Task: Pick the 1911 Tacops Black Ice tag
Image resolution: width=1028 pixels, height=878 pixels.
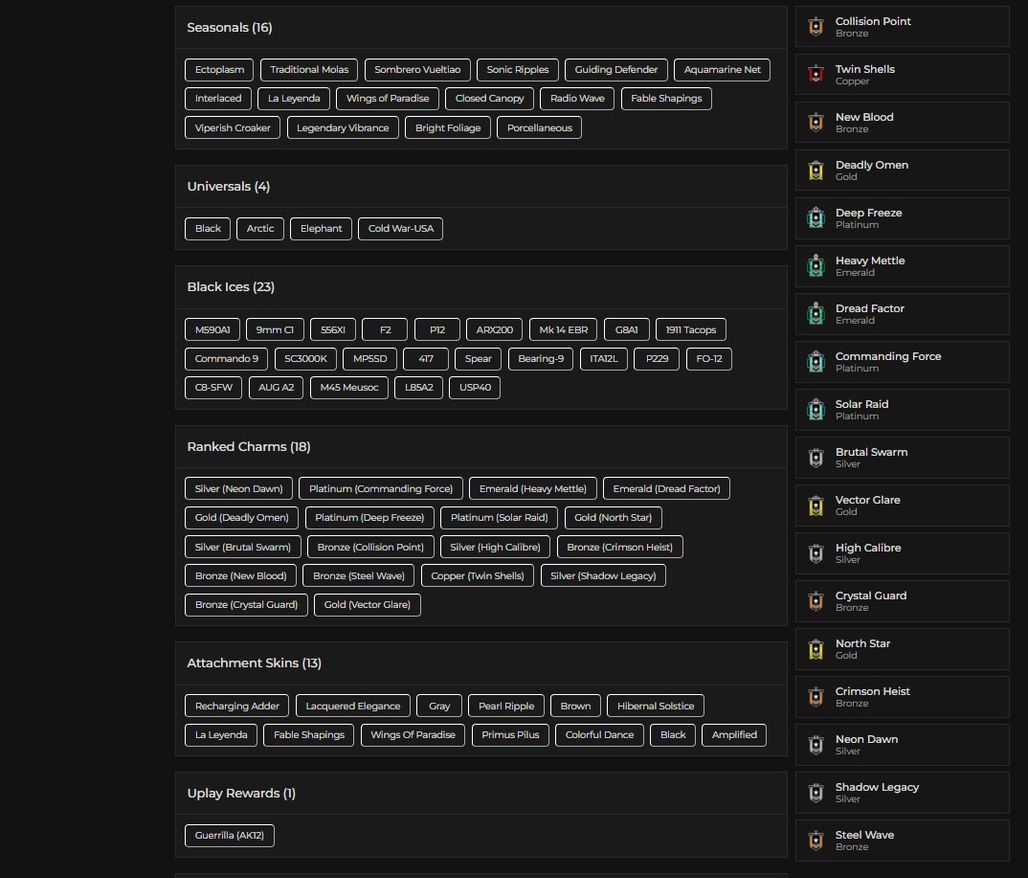Action: coord(690,330)
